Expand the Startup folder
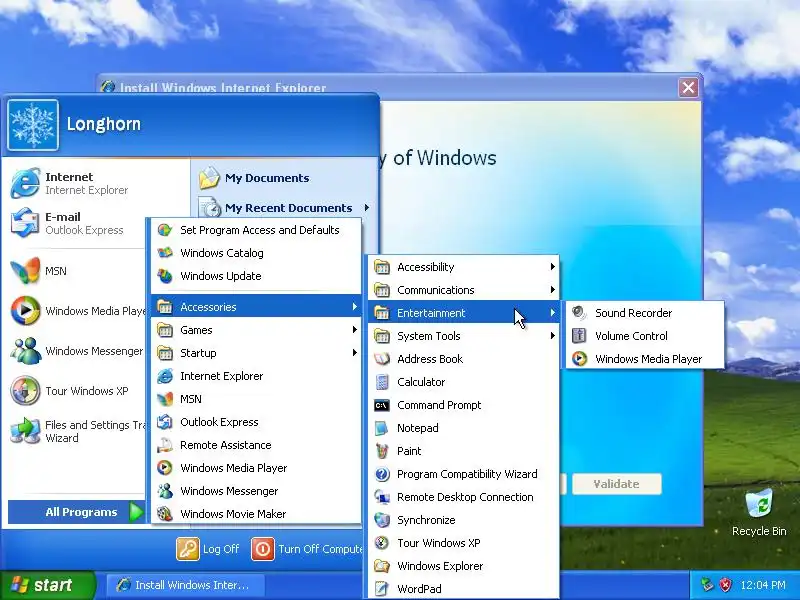Screen dimensions: 800x600 256,353
